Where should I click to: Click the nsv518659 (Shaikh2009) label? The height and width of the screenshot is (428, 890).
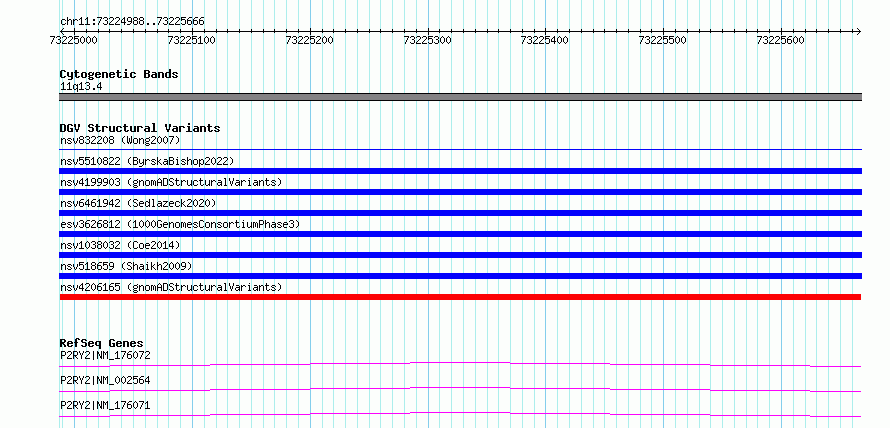[126, 266]
